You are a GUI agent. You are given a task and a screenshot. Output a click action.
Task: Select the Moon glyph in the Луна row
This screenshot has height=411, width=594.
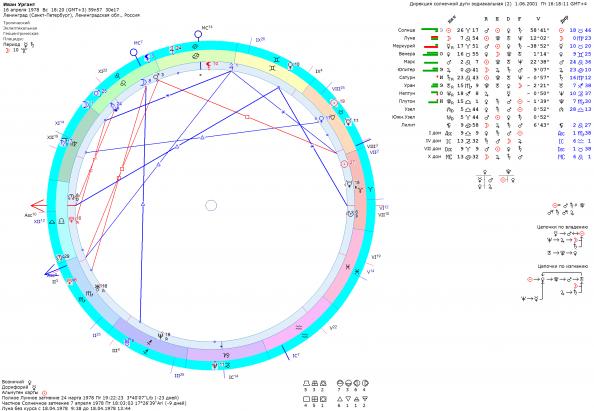(449, 38)
